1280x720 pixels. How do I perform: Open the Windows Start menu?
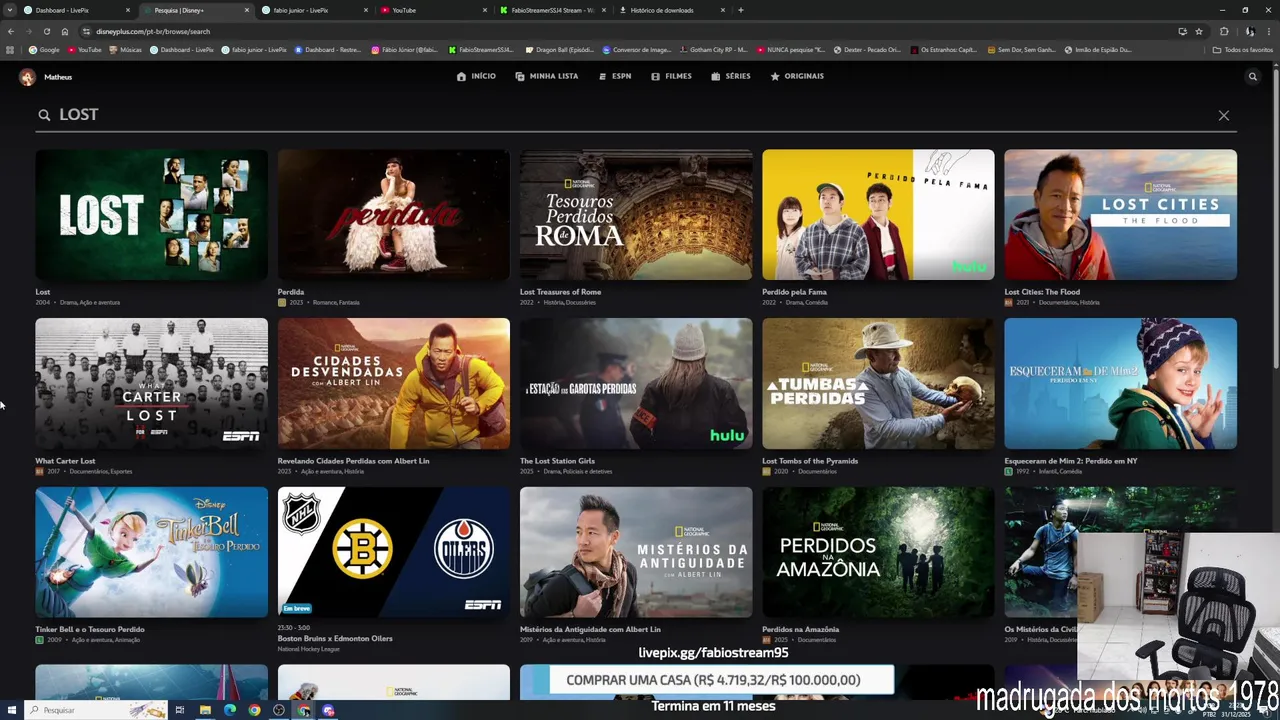click(x=11, y=710)
